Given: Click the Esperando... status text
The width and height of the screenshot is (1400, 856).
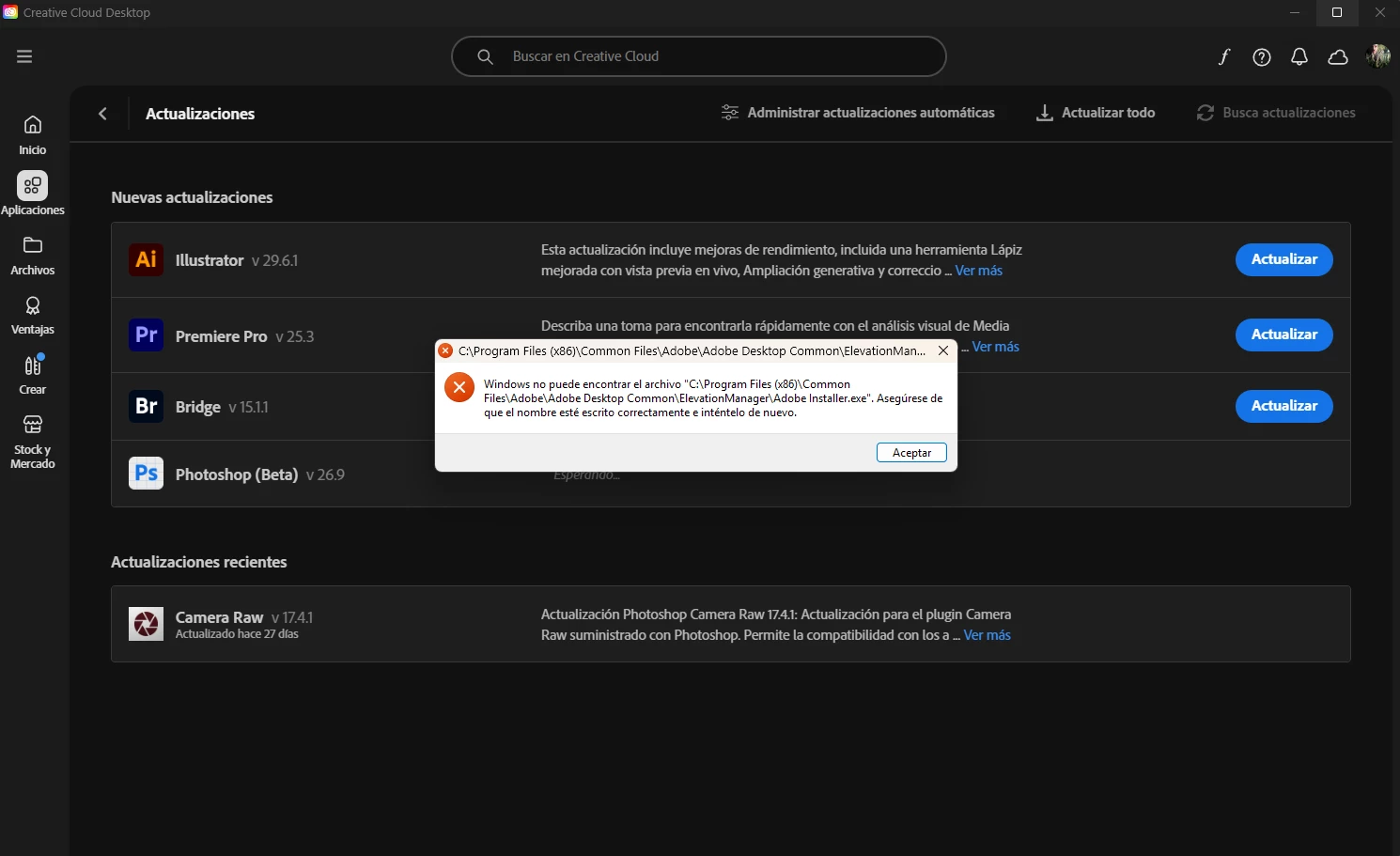Looking at the screenshot, I should [586, 475].
